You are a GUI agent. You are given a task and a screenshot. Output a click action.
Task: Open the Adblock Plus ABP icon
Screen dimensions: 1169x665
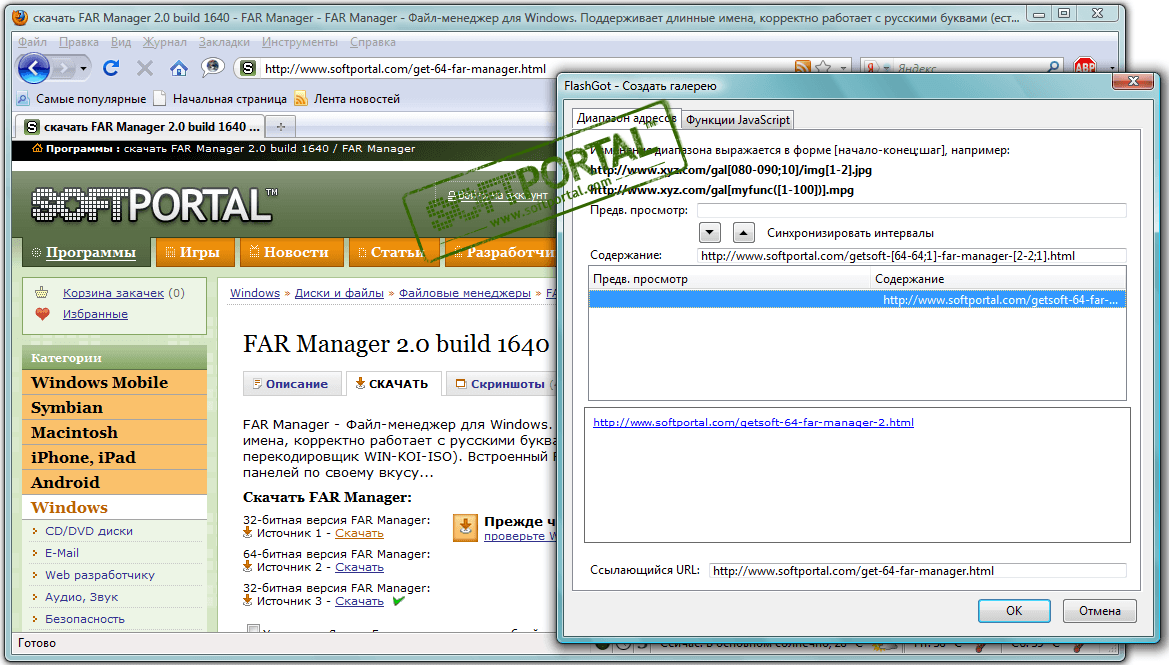click(1085, 67)
